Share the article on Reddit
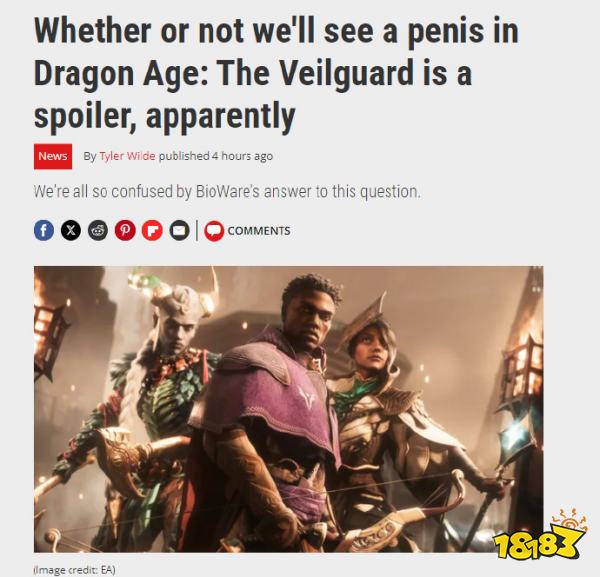 click(98, 230)
